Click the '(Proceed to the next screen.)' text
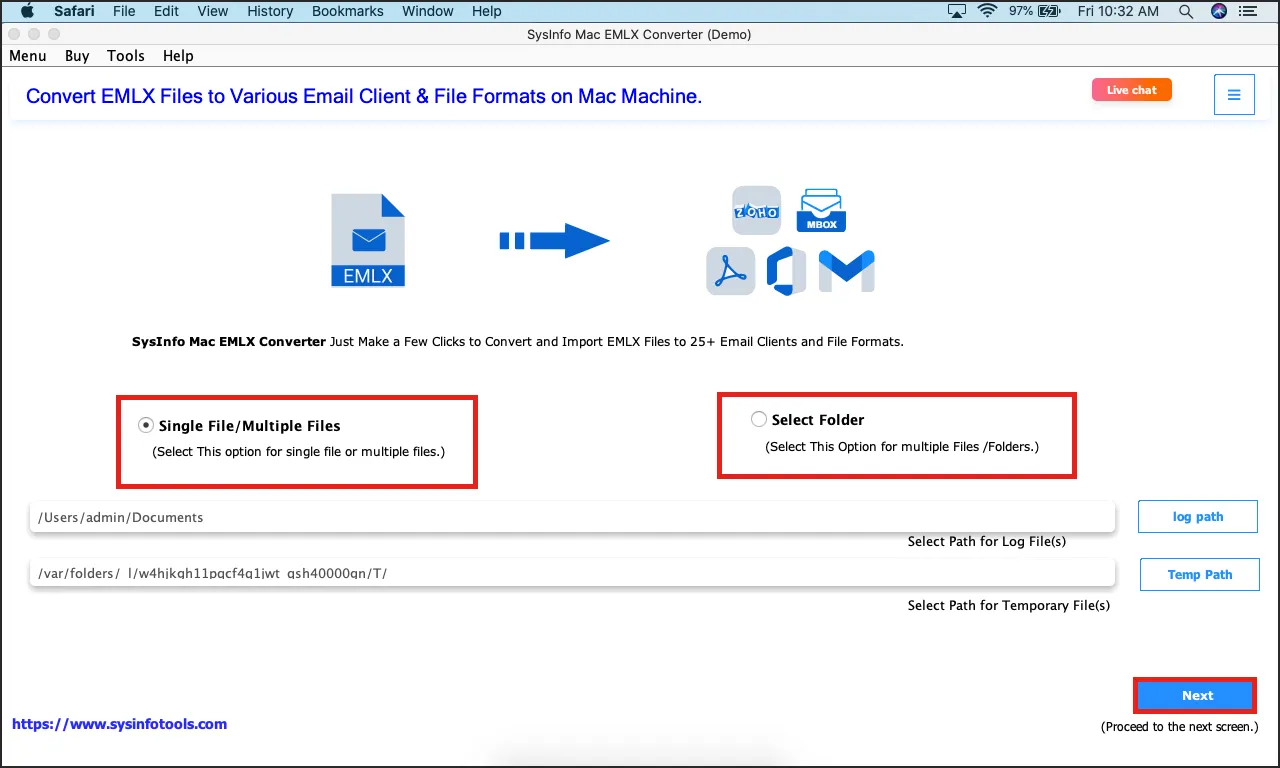This screenshot has width=1280, height=768. (x=1180, y=727)
